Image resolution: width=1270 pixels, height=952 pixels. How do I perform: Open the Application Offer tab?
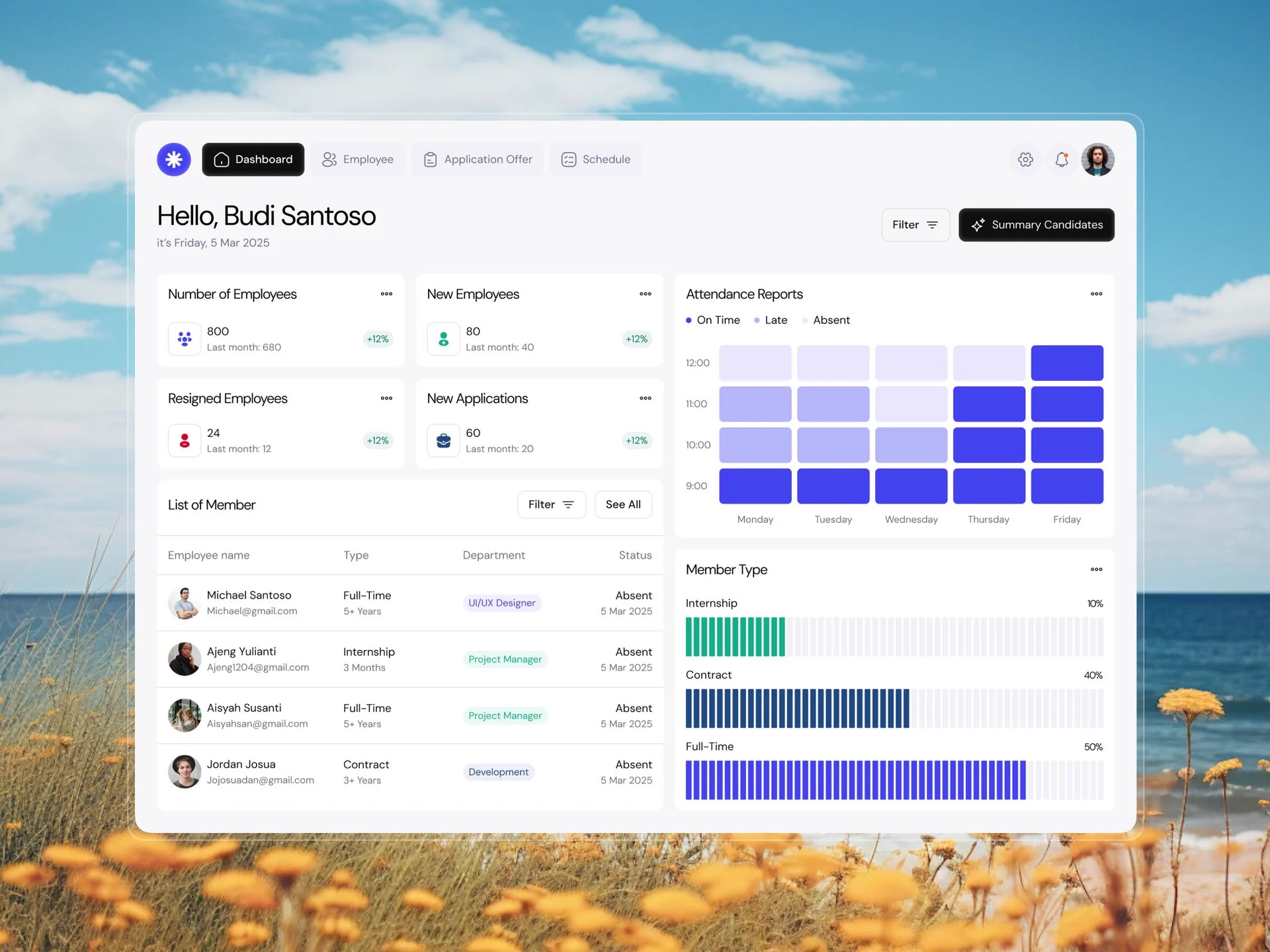tap(478, 159)
